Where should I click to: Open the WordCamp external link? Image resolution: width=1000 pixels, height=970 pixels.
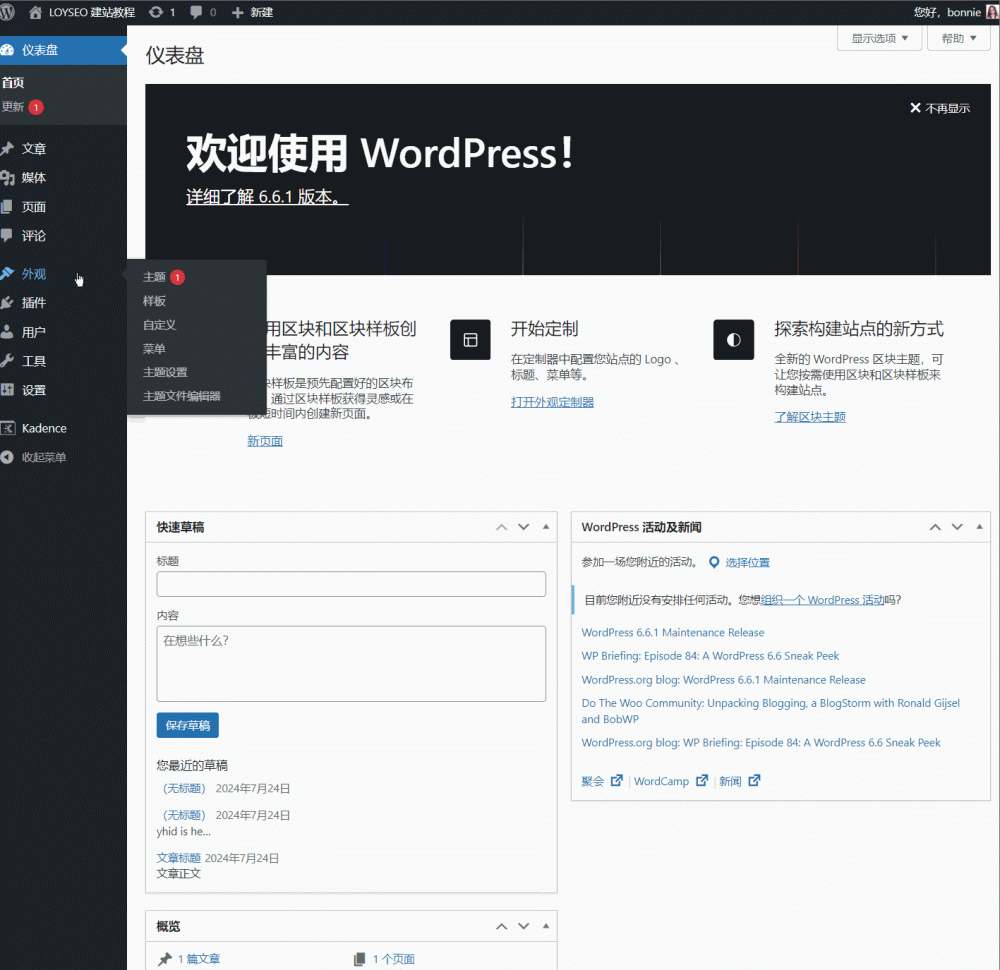(671, 781)
